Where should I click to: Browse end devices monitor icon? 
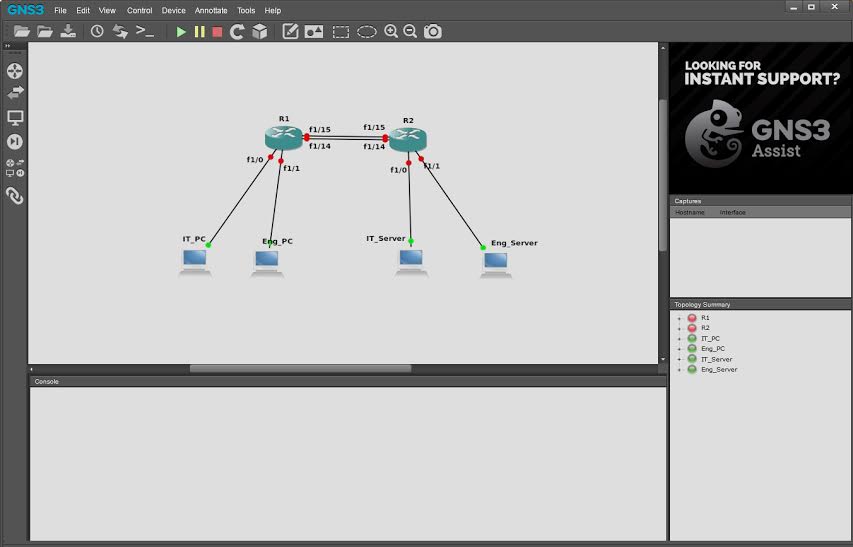click(x=15, y=118)
